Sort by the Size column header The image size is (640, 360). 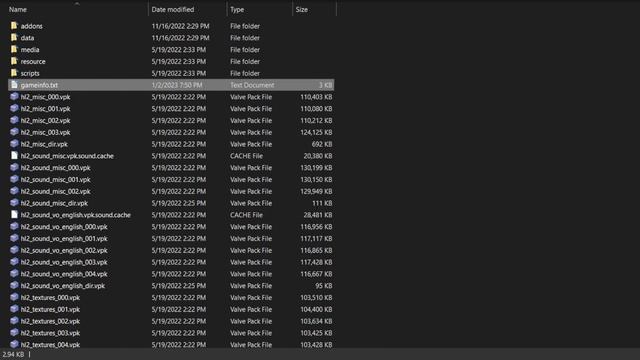coord(302,9)
